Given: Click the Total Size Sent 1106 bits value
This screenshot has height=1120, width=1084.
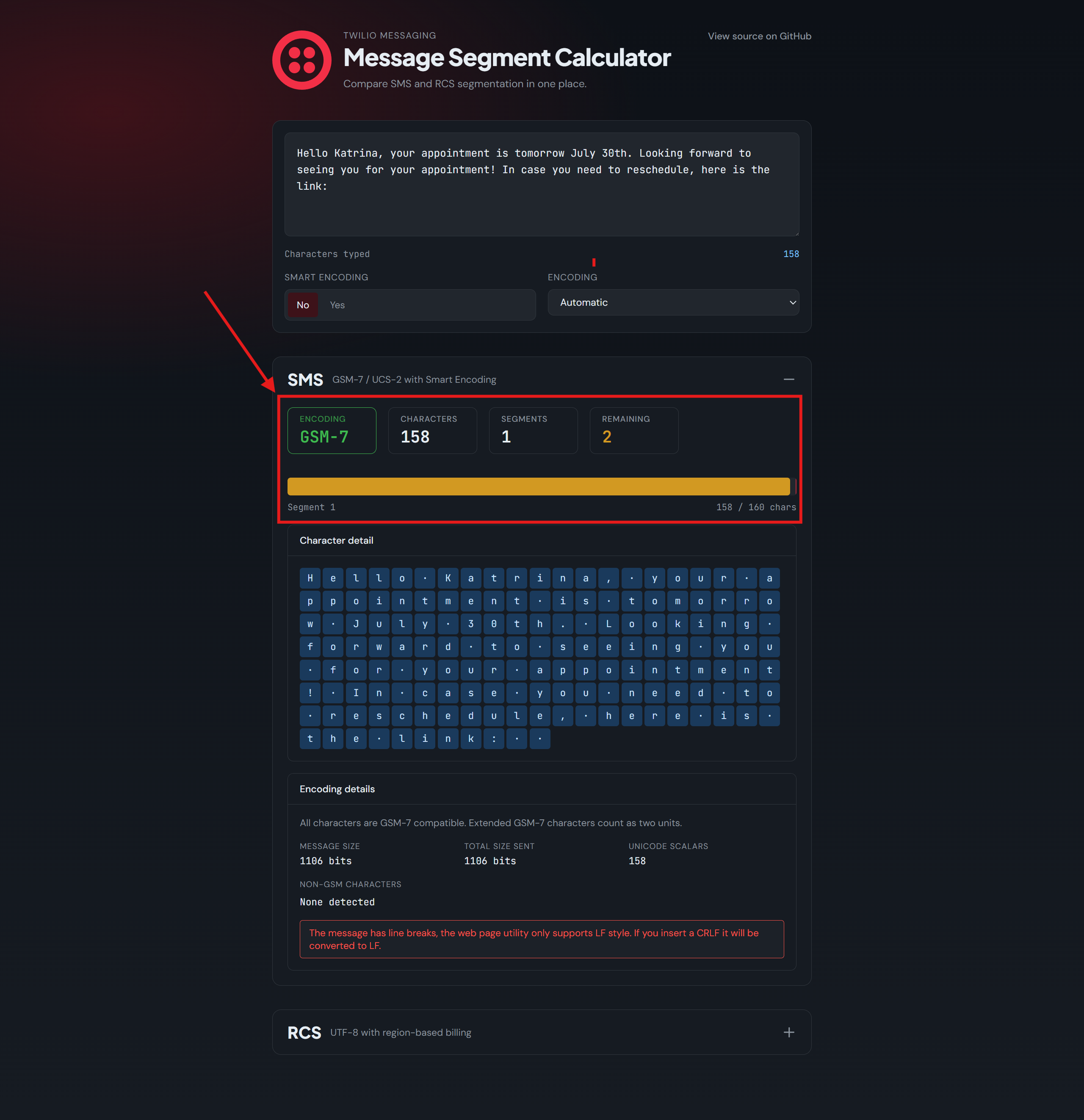Looking at the screenshot, I should pos(490,860).
